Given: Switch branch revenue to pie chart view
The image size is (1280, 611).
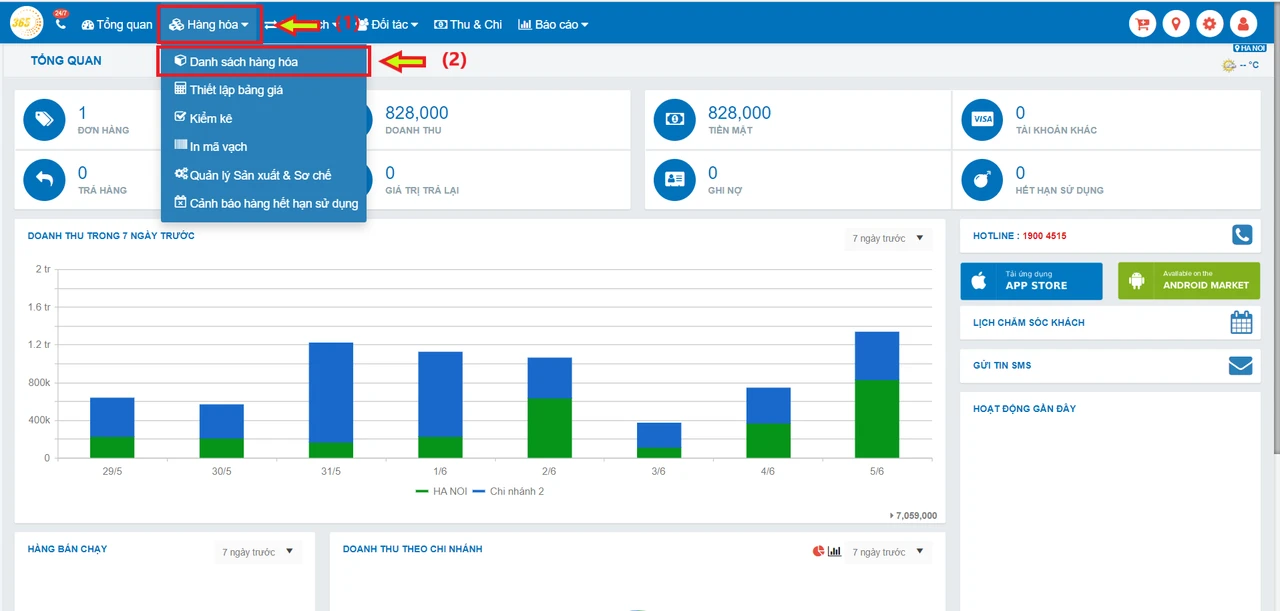Looking at the screenshot, I should click(818, 552).
